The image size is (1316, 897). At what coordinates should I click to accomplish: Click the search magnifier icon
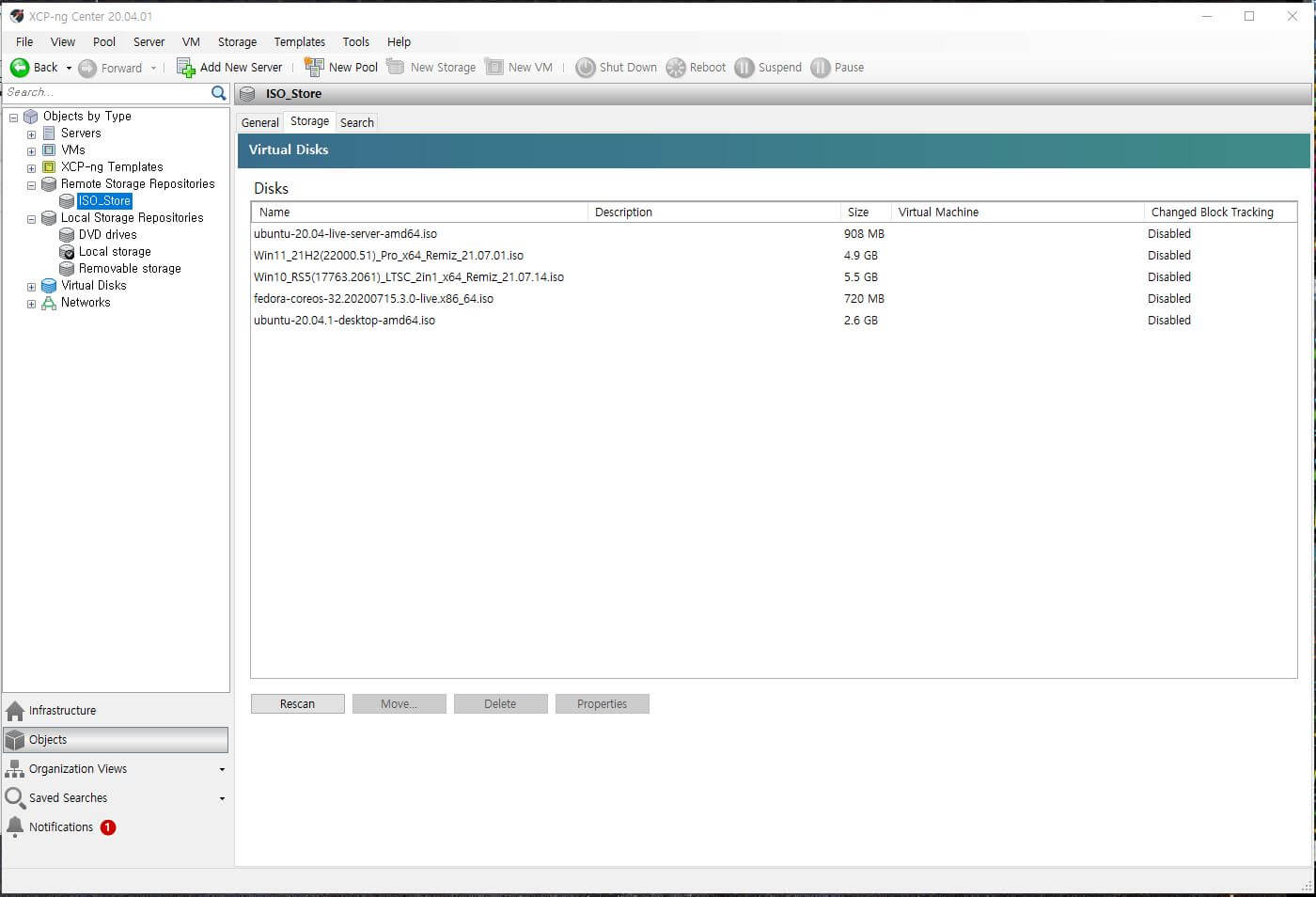coord(219,93)
